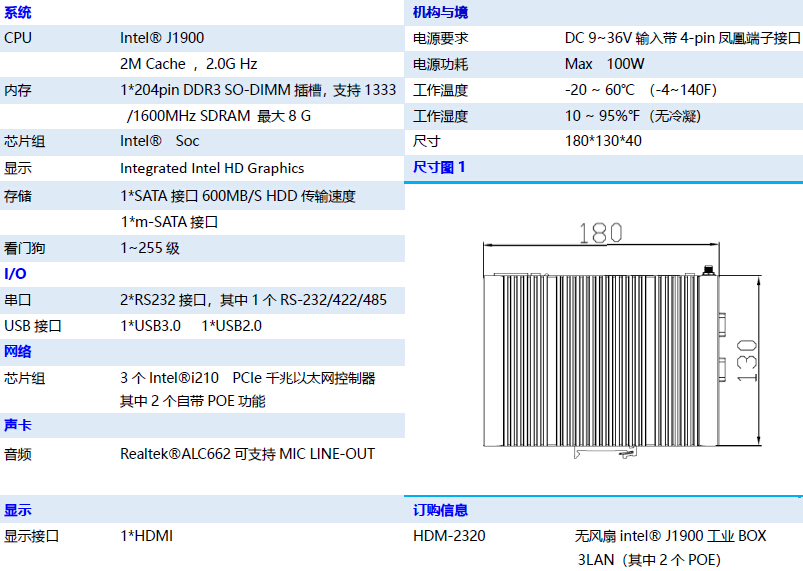The height and width of the screenshot is (571, 803).
Task: Select the 看门狗 label
Action: (25, 248)
